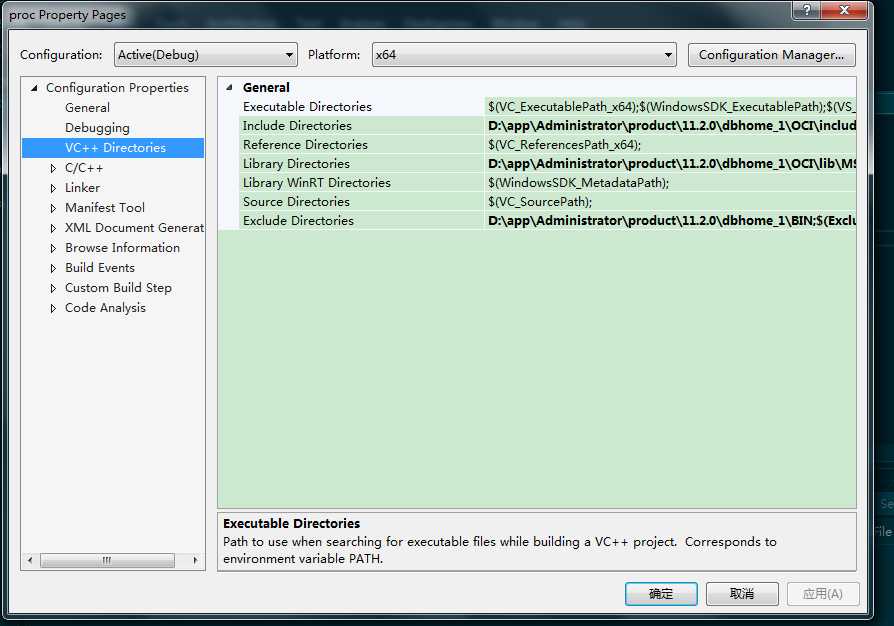
Task: Close the proc Property Pages dialog
Action: pos(845,10)
